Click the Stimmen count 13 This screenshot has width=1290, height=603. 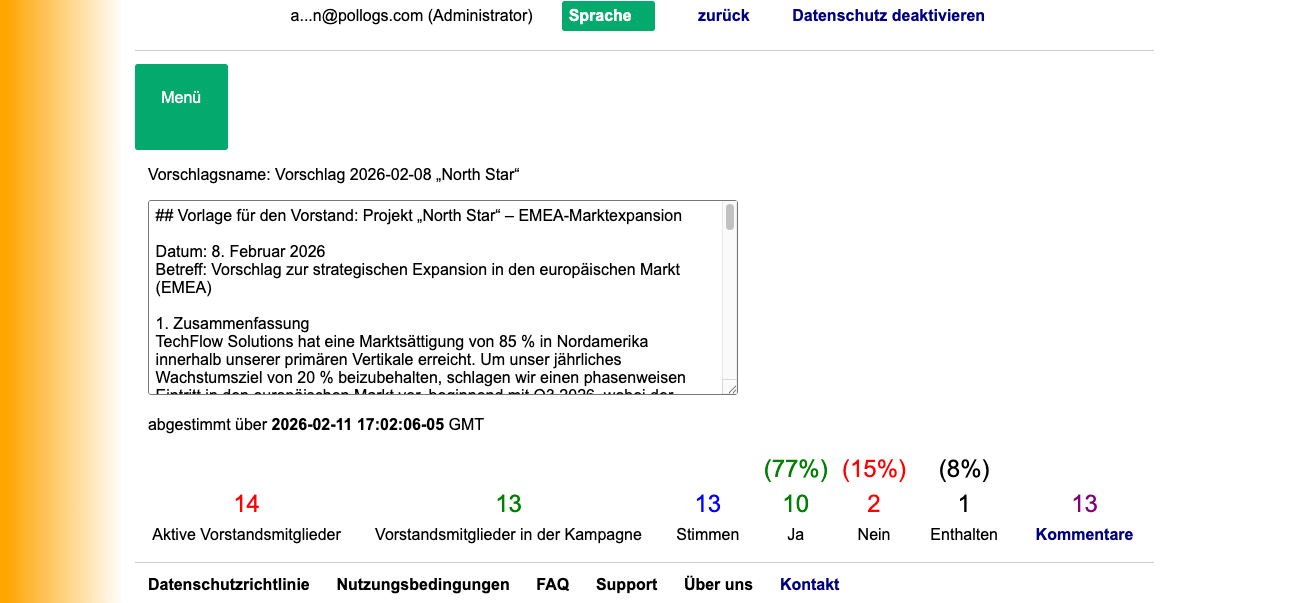[x=708, y=505]
